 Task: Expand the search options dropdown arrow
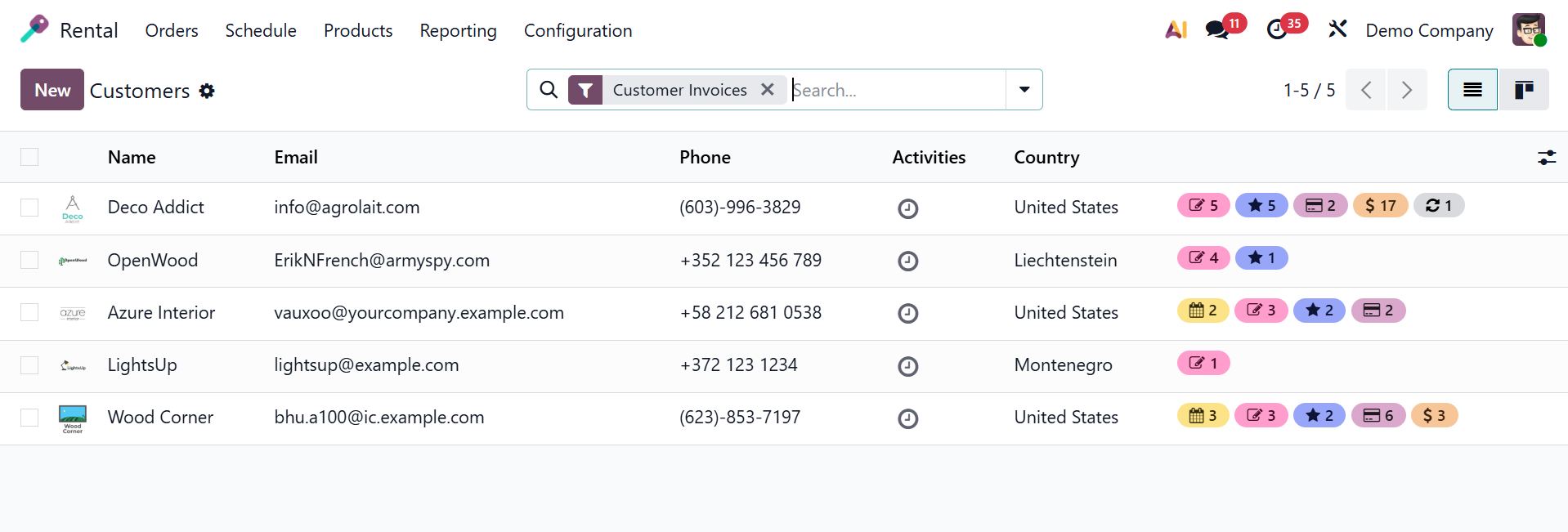point(1024,90)
